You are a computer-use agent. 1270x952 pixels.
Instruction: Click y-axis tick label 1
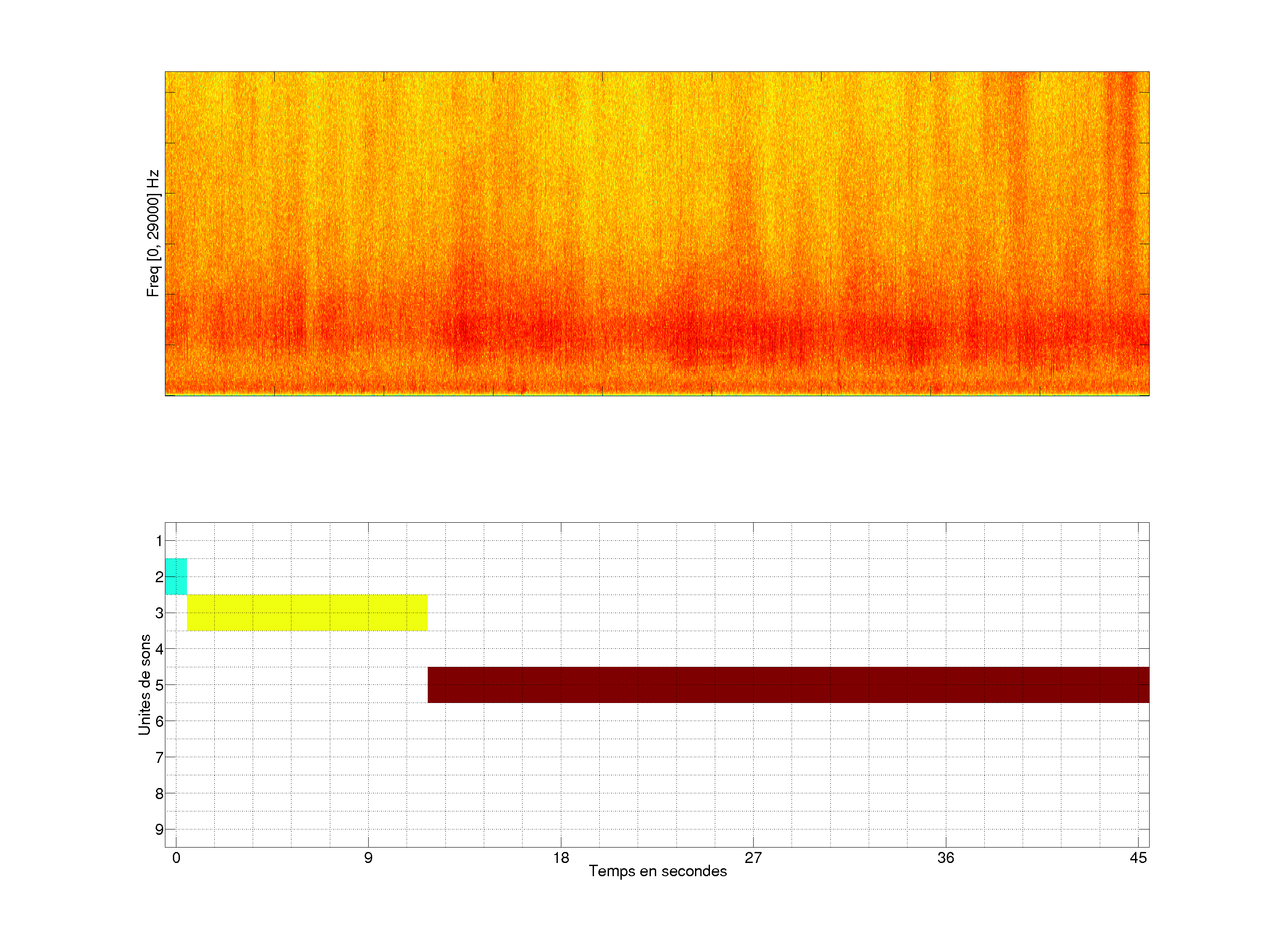(159, 540)
